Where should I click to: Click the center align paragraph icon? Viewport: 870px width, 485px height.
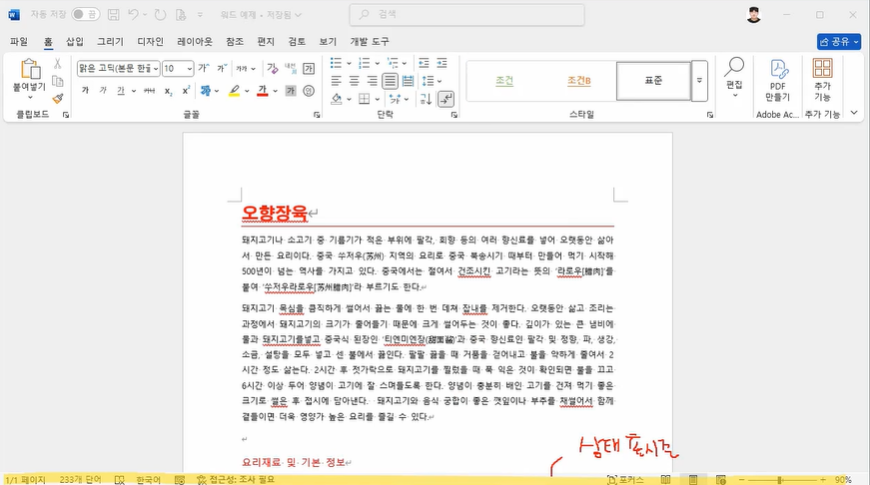tap(353, 81)
